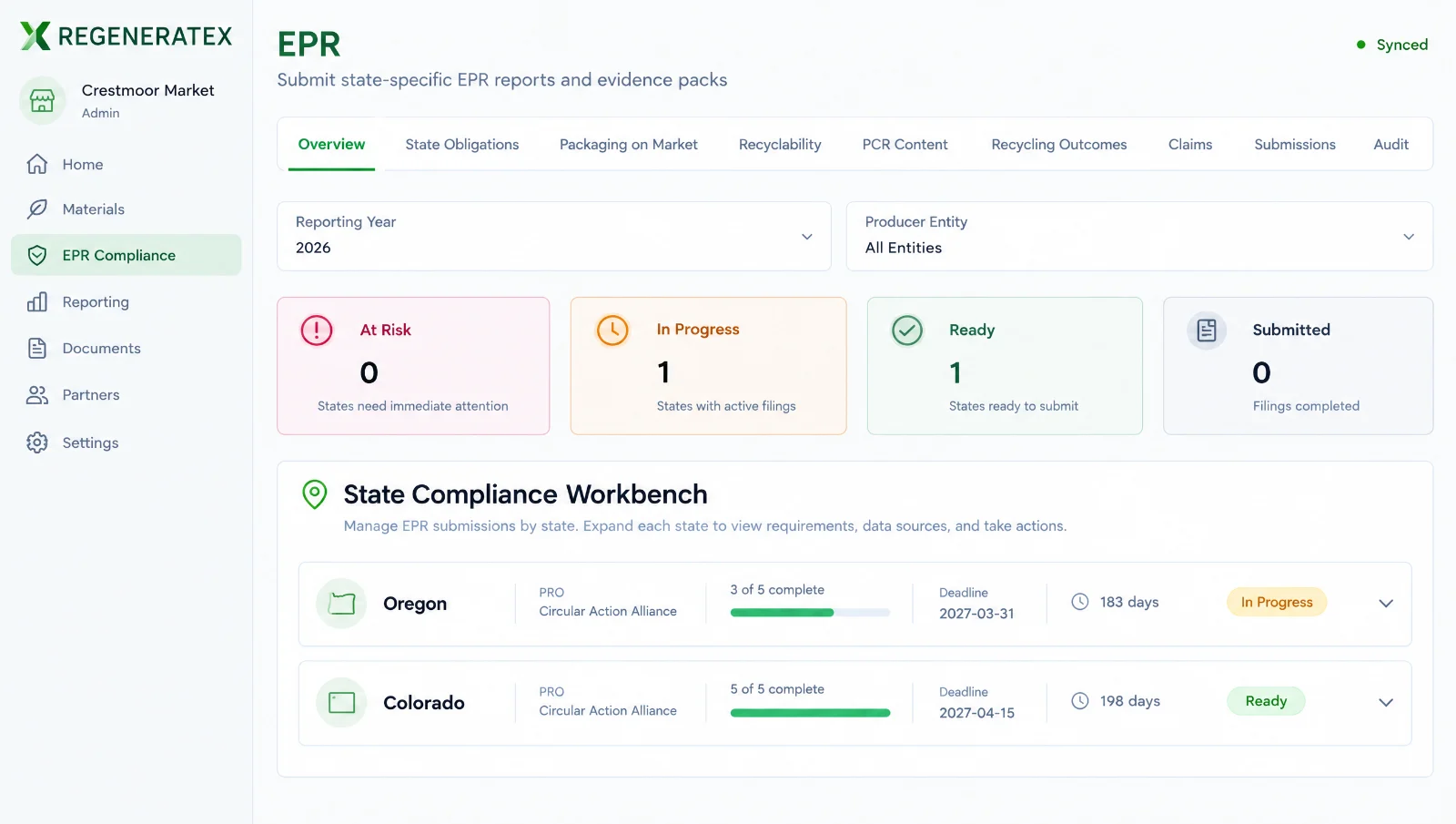This screenshot has width=1456, height=824.
Task: Expand the Oregon row chevron
Action: point(1386,604)
